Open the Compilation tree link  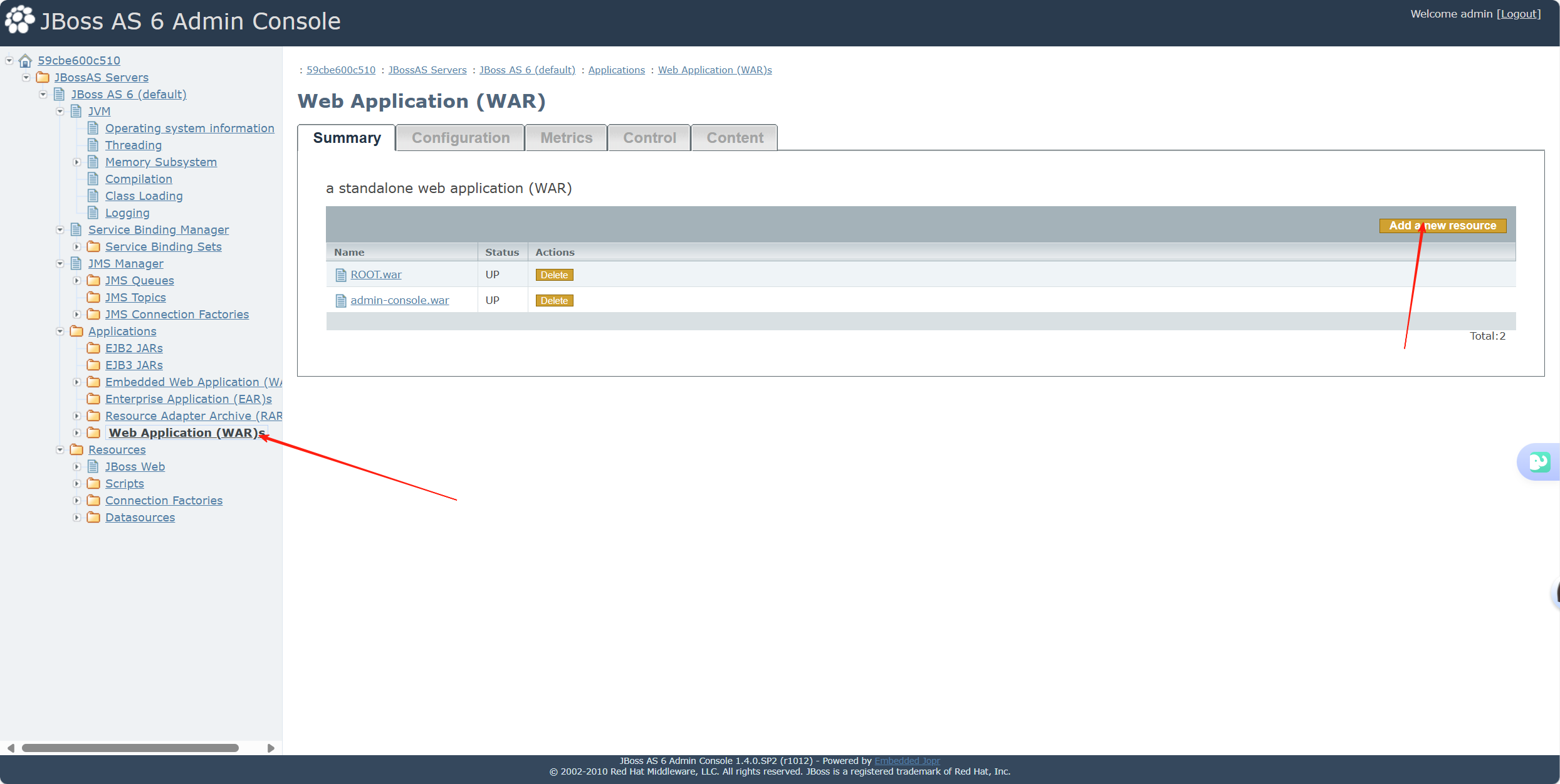tap(139, 179)
